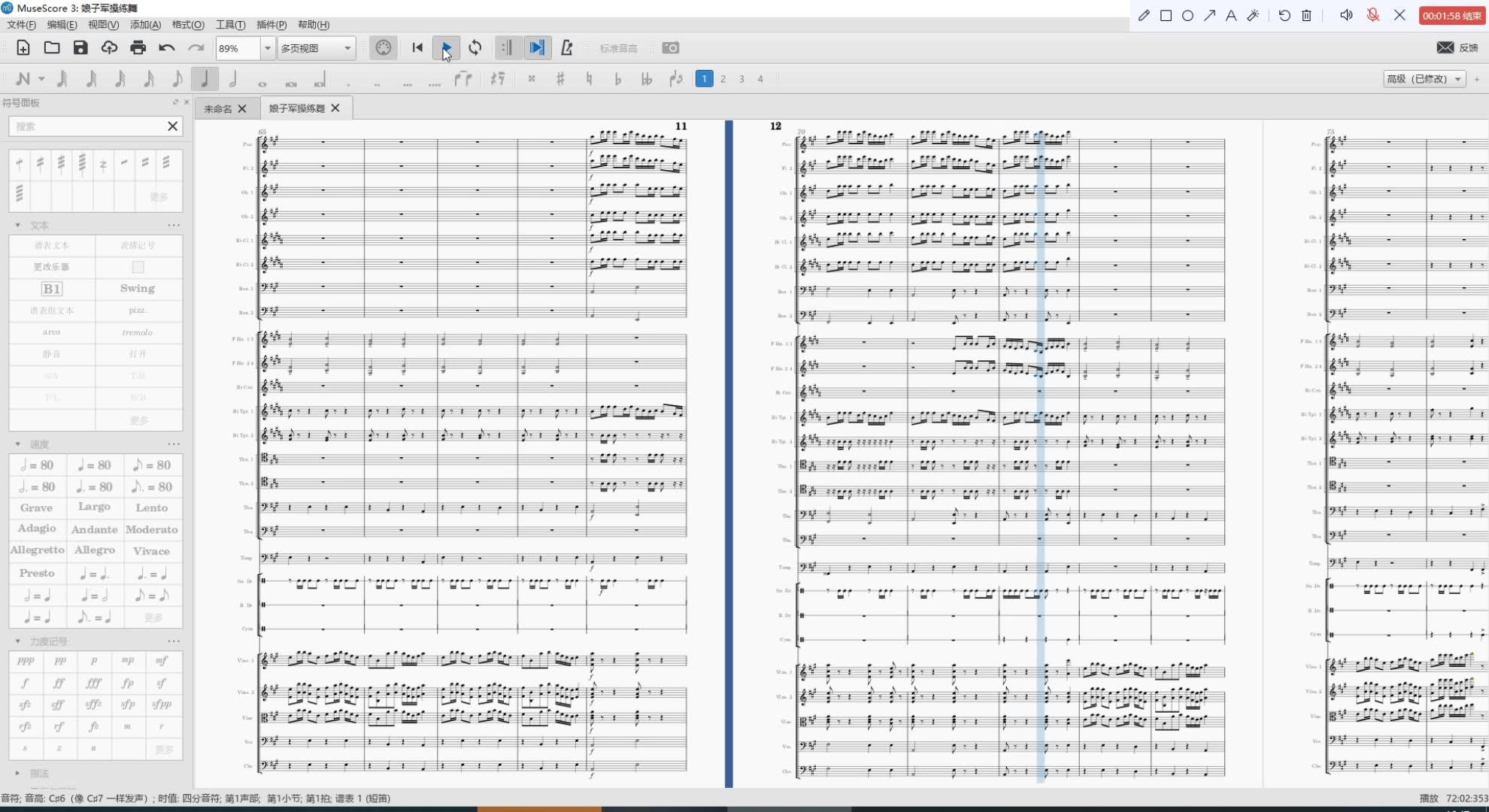Toggle pan score during playback
This screenshot has width=1489, height=812.
tap(537, 48)
